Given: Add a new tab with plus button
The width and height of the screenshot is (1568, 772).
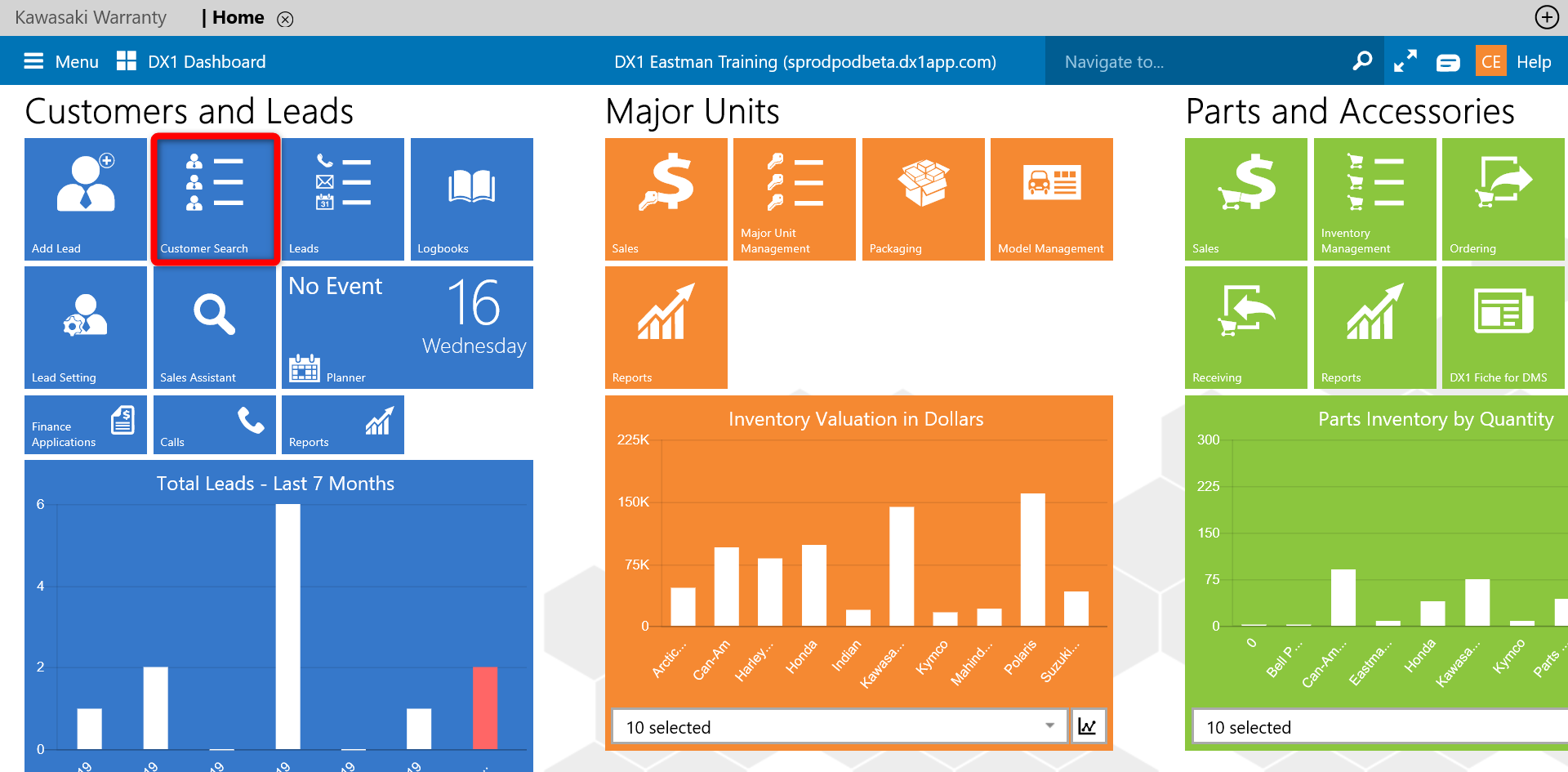Looking at the screenshot, I should (1547, 17).
